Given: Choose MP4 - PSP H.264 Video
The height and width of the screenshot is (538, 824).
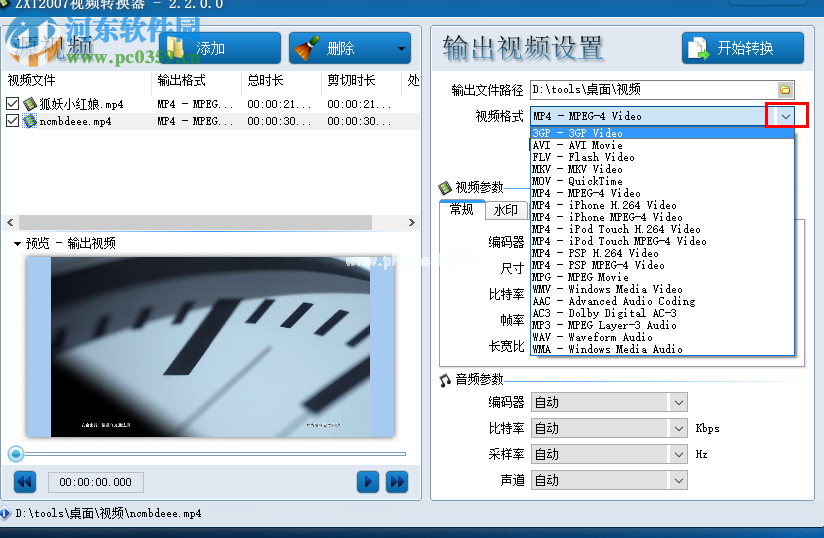Looking at the screenshot, I should tap(662, 253).
